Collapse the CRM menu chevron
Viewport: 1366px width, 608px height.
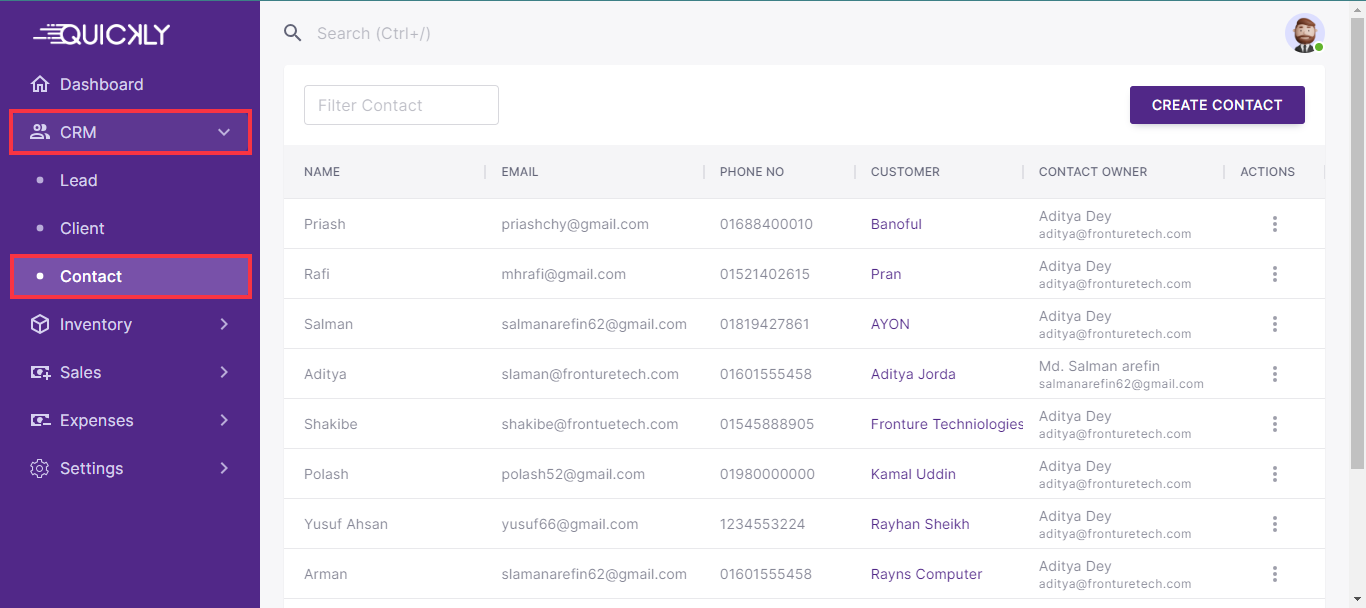click(224, 132)
